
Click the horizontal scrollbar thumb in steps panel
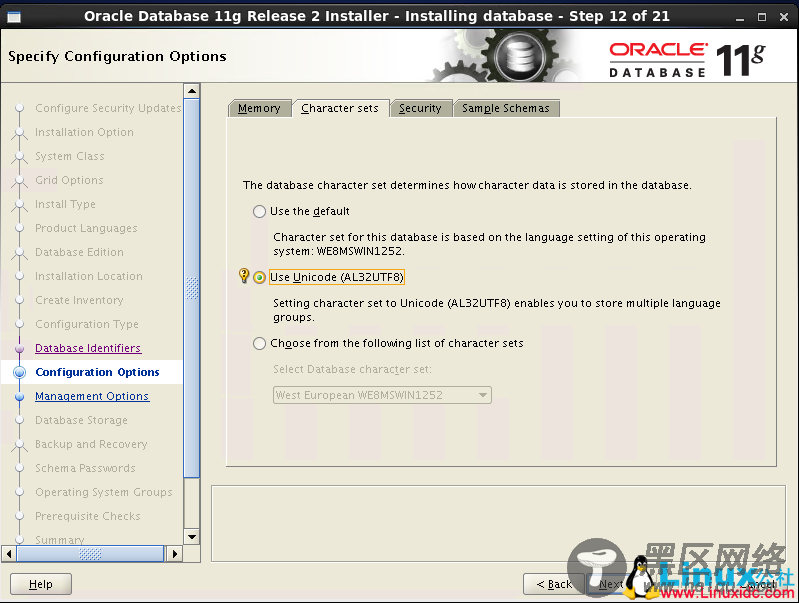tap(90, 554)
